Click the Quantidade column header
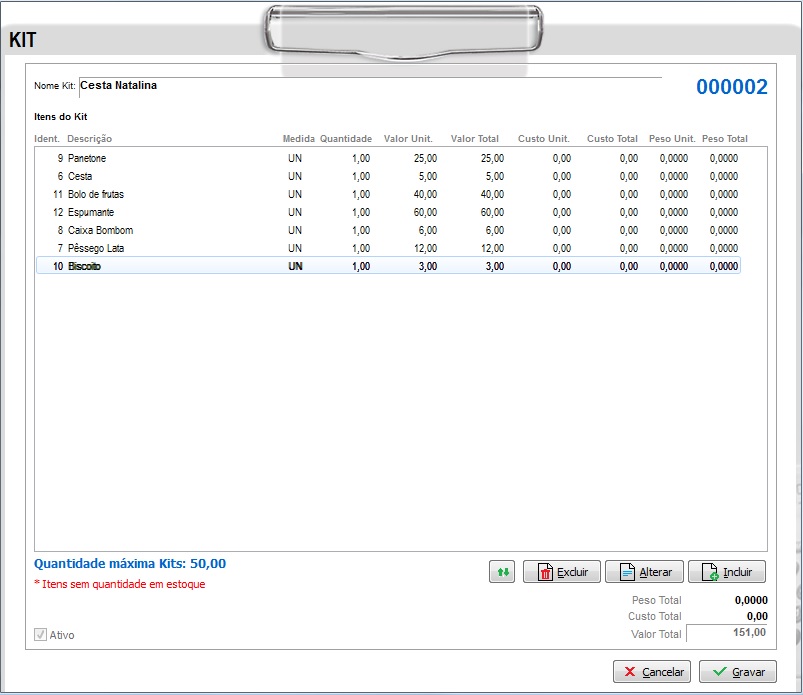The height and width of the screenshot is (695, 803). point(346,139)
